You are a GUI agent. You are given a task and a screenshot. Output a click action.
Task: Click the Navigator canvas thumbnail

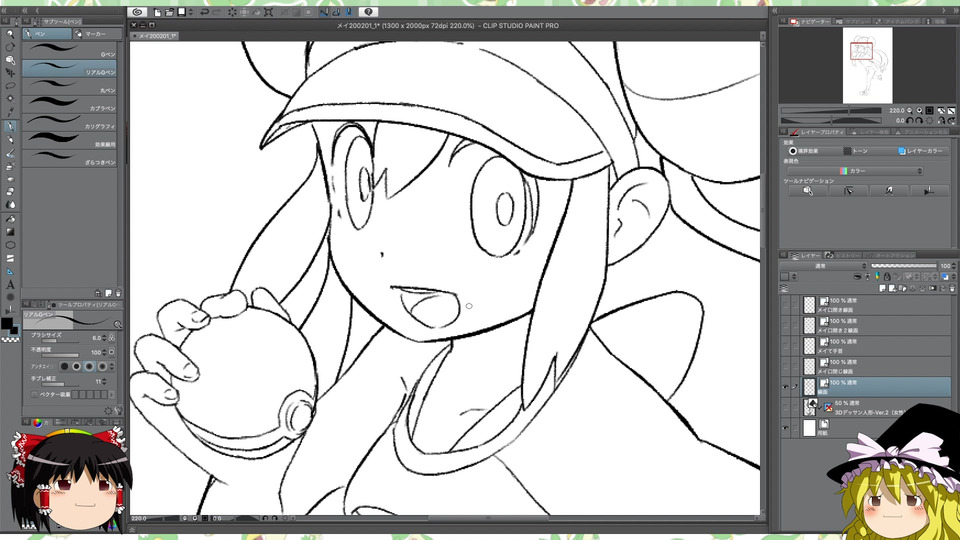pos(868,66)
